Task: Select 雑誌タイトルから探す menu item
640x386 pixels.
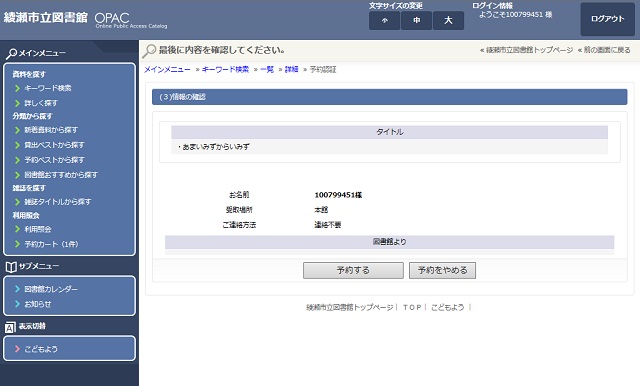Action: click(58, 202)
